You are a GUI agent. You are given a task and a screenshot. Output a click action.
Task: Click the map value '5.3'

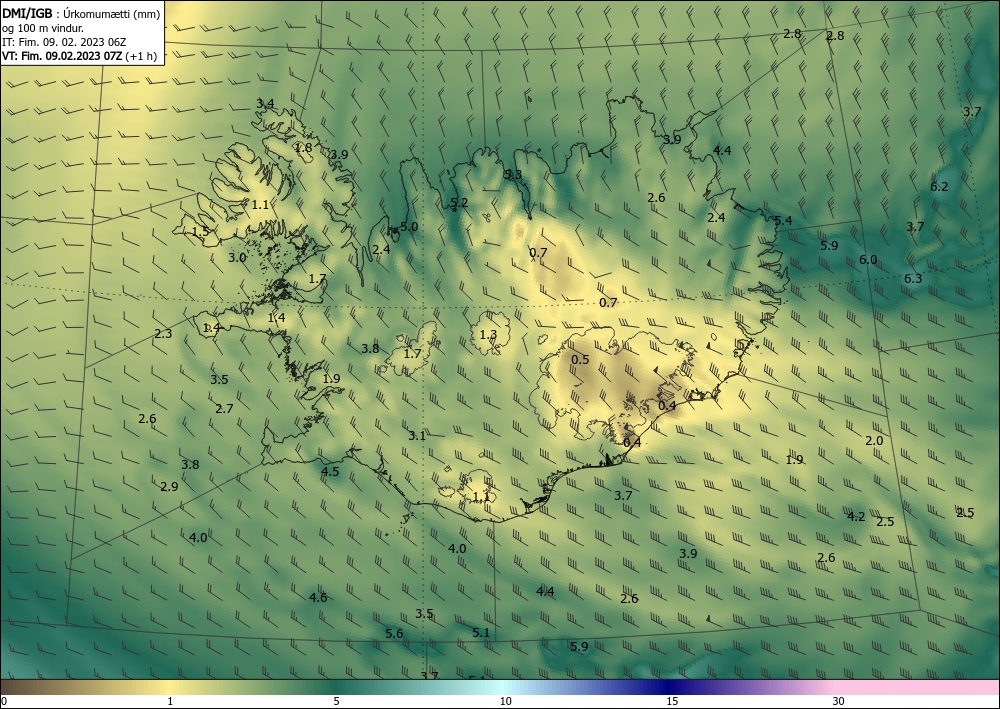pos(513,174)
